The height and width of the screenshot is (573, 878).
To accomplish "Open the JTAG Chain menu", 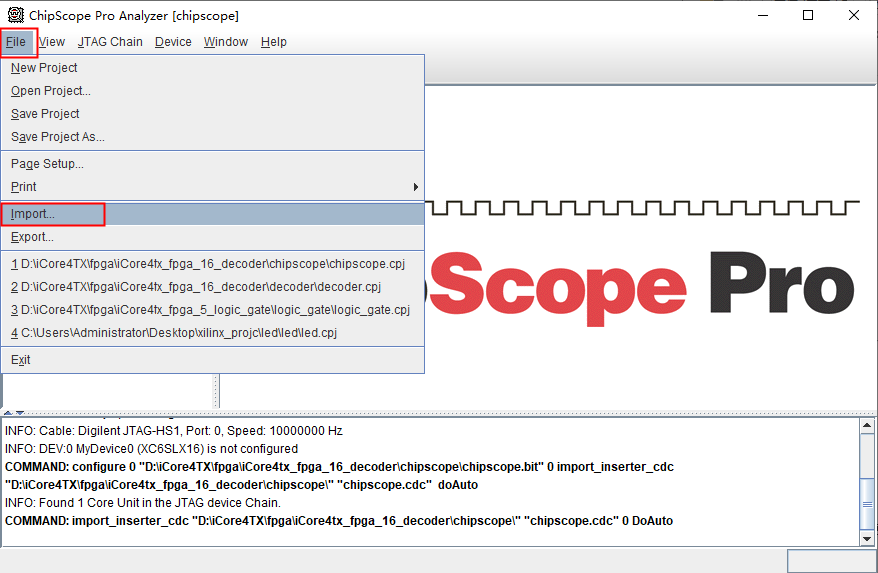I will 110,42.
